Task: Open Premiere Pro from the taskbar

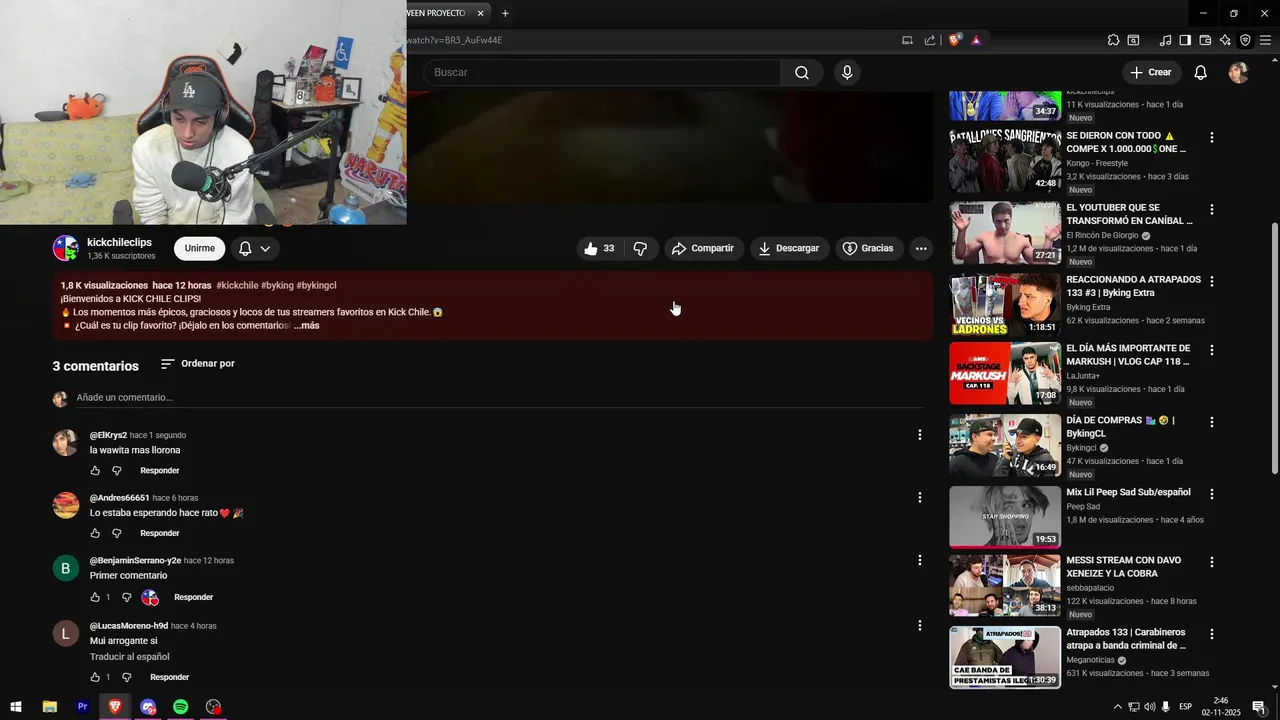Action: pos(83,707)
